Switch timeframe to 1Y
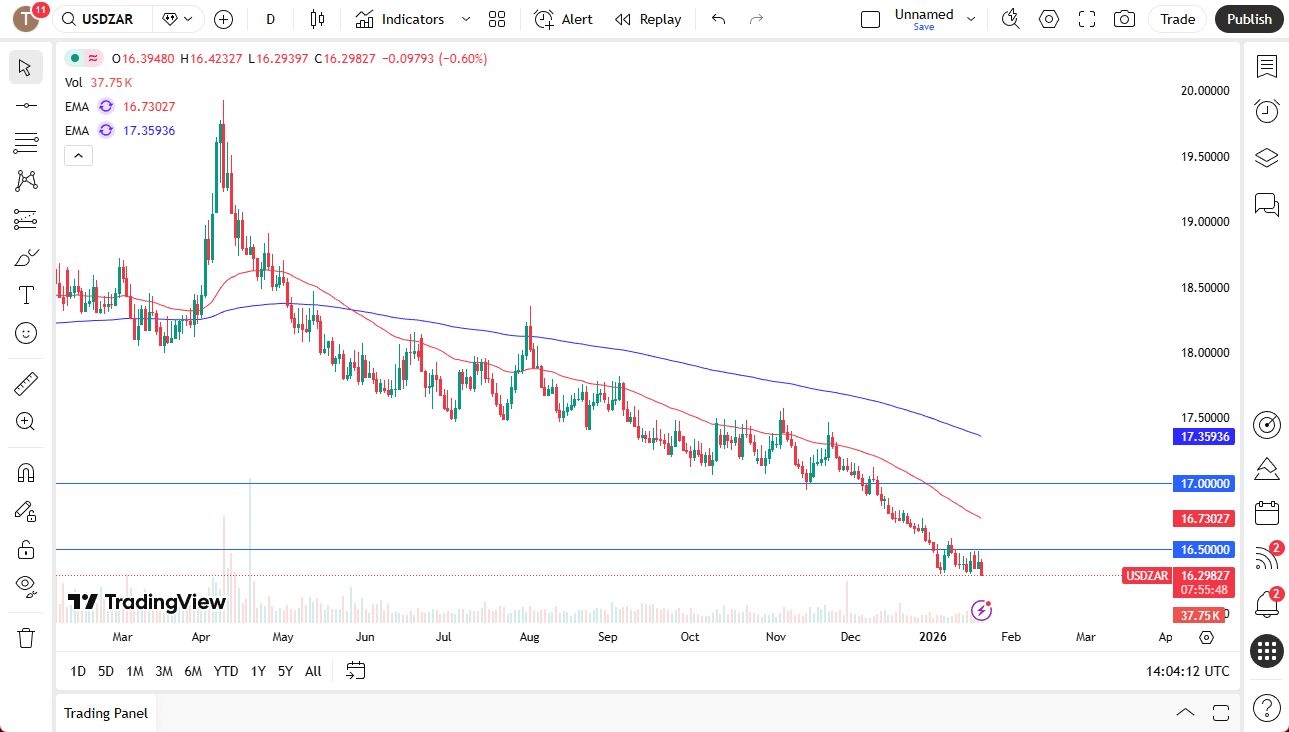 [257, 671]
